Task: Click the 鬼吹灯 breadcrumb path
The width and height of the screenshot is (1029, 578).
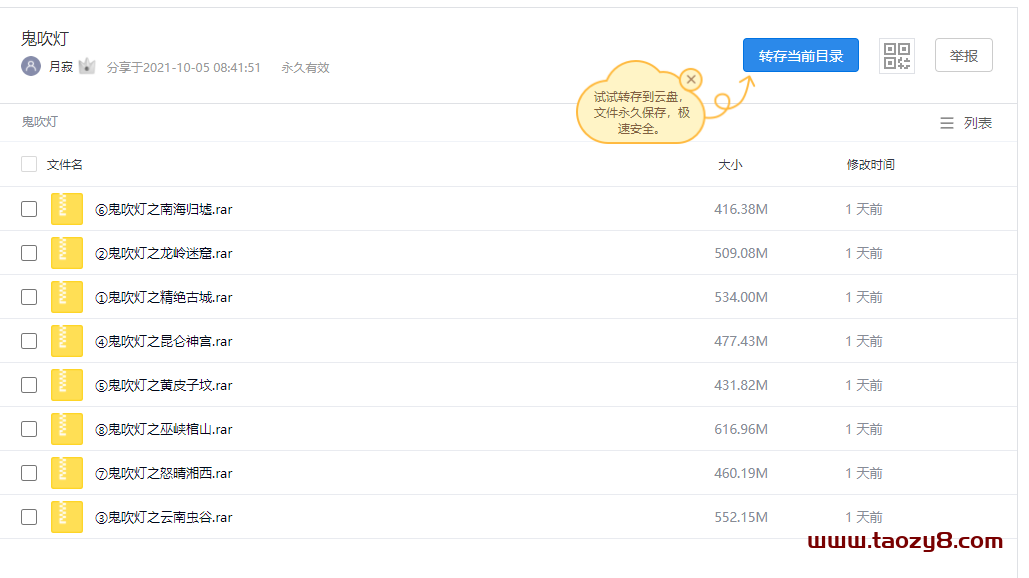Action: (x=39, y=121)
